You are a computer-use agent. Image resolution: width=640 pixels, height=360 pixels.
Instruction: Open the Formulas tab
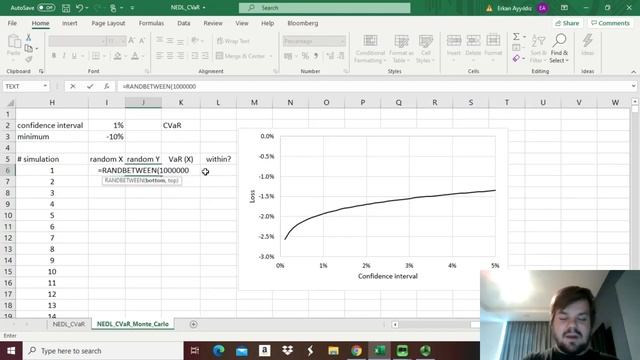coord(151,23)
